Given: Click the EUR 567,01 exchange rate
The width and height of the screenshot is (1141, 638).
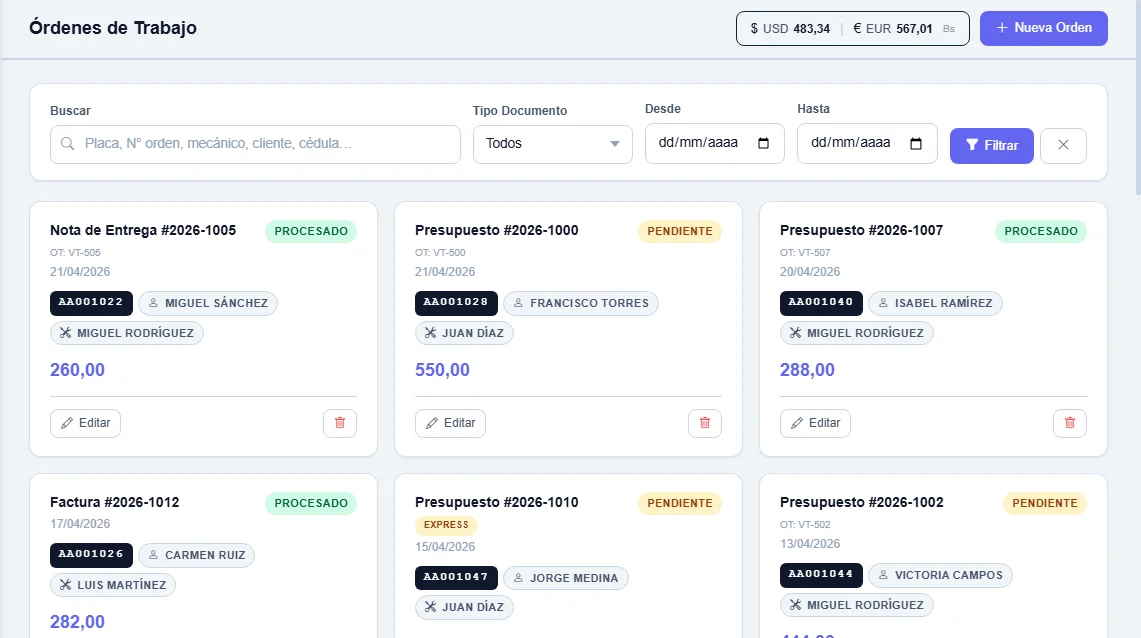Looking at the screenshot, I should coord(893,29).
